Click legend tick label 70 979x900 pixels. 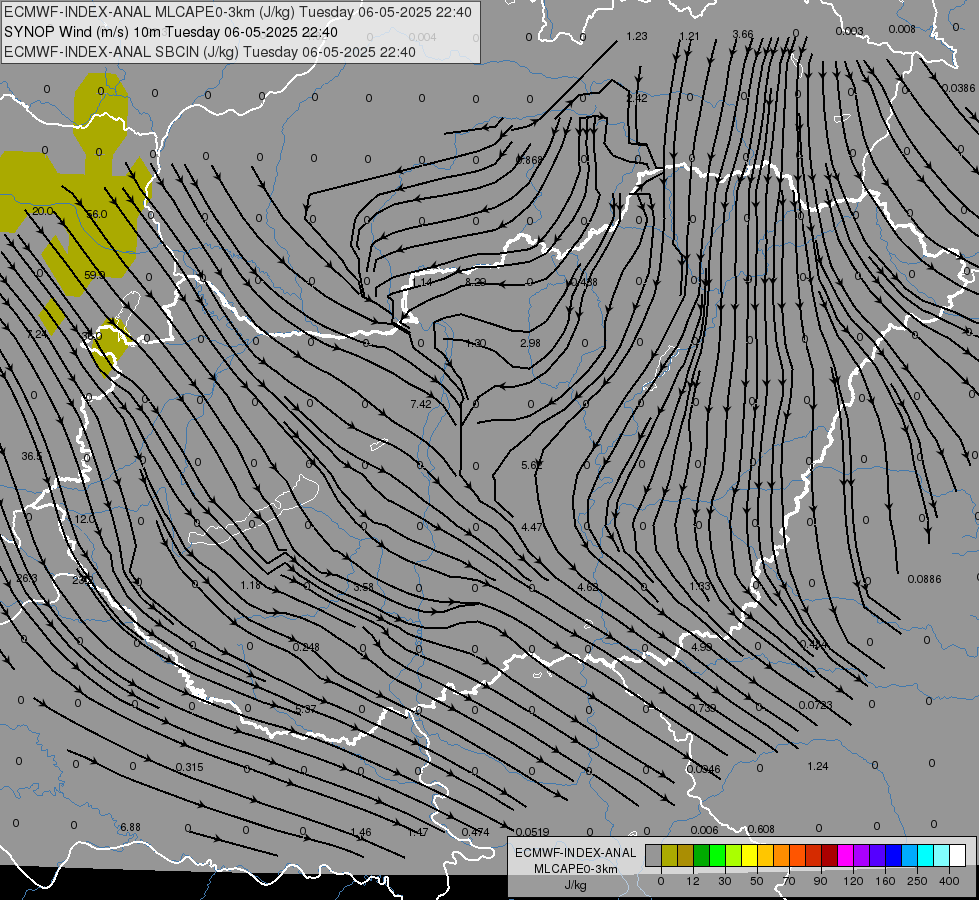(789, 881)
